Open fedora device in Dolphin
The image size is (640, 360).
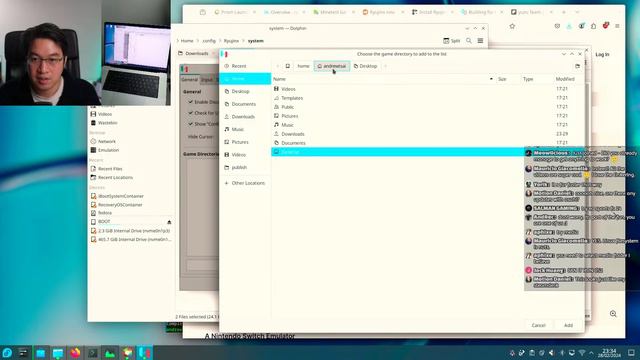104,213
